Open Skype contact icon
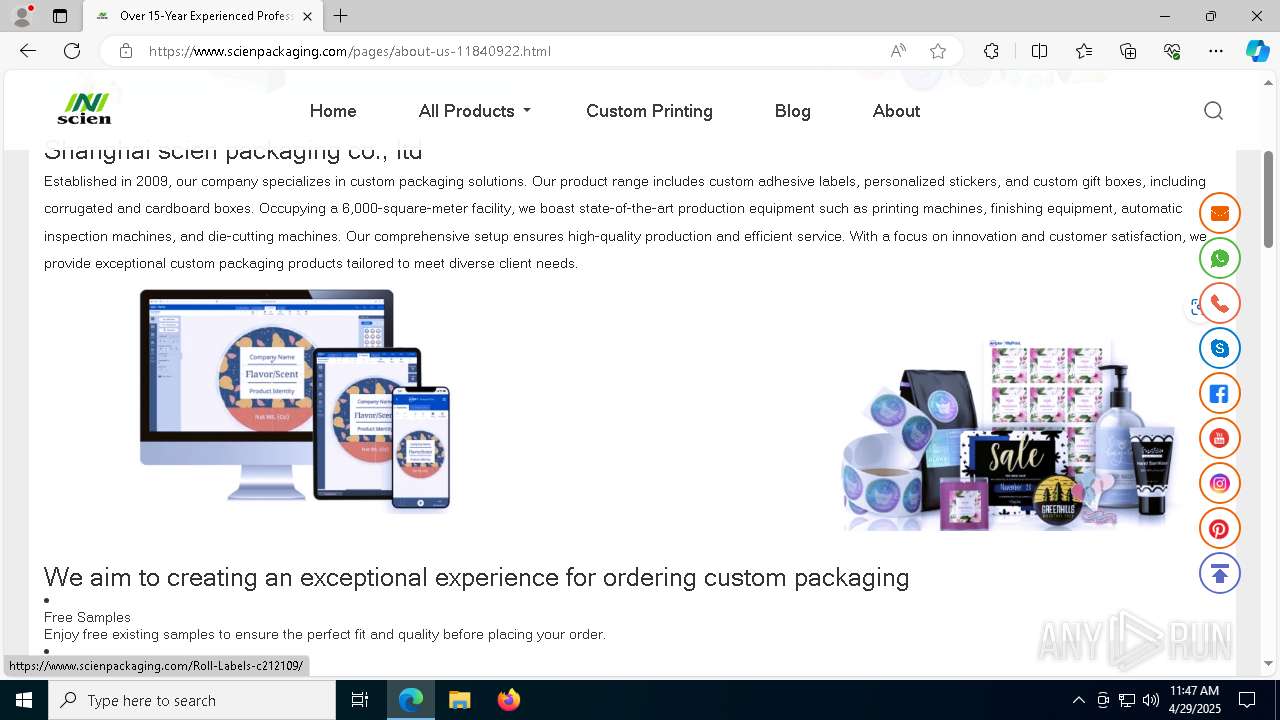Image resolution: width=1280 pixels, height=720 pixels. click(1219, 348)
